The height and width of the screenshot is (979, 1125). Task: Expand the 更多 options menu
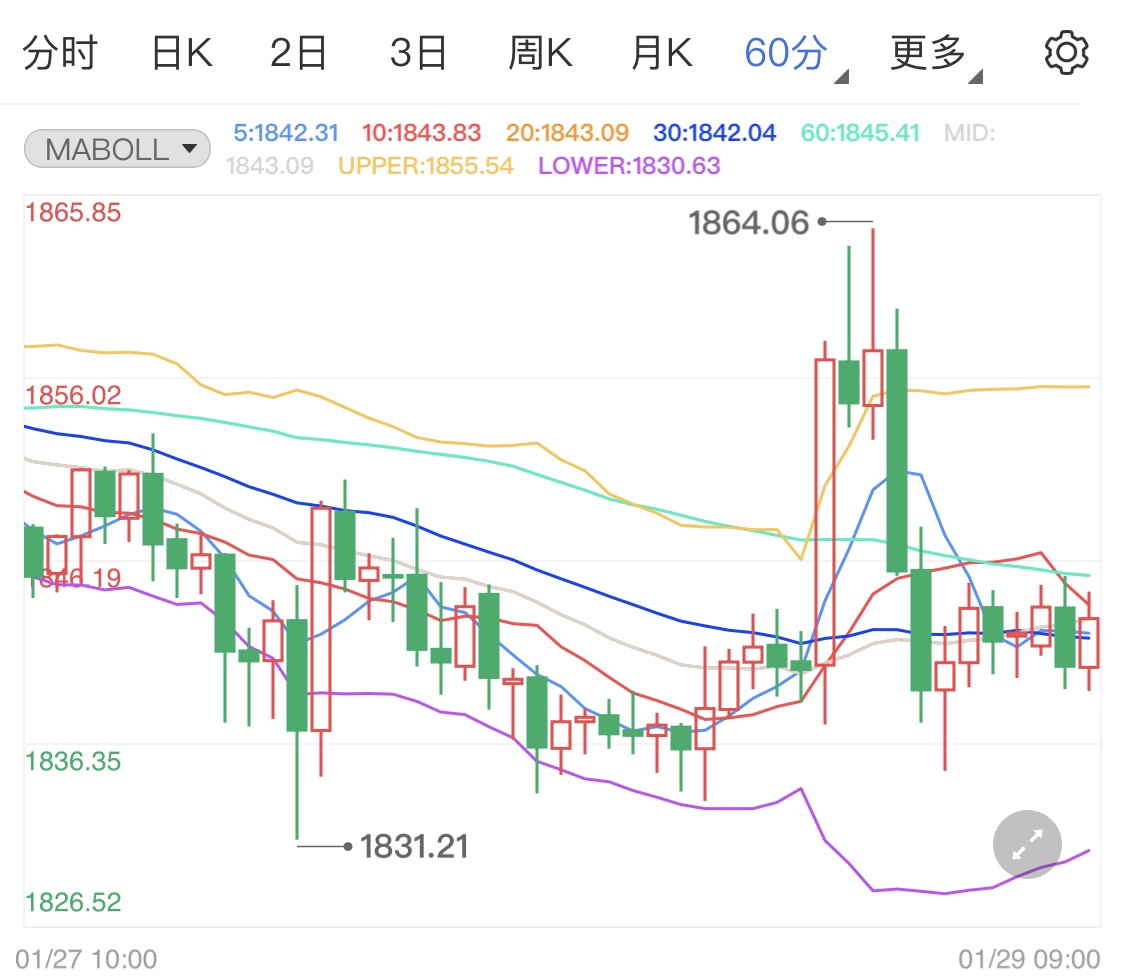[935, 54]
